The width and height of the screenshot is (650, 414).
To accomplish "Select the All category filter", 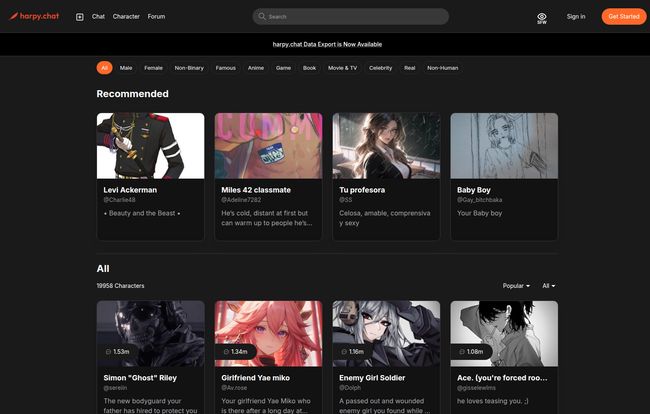I will (104, 68).
